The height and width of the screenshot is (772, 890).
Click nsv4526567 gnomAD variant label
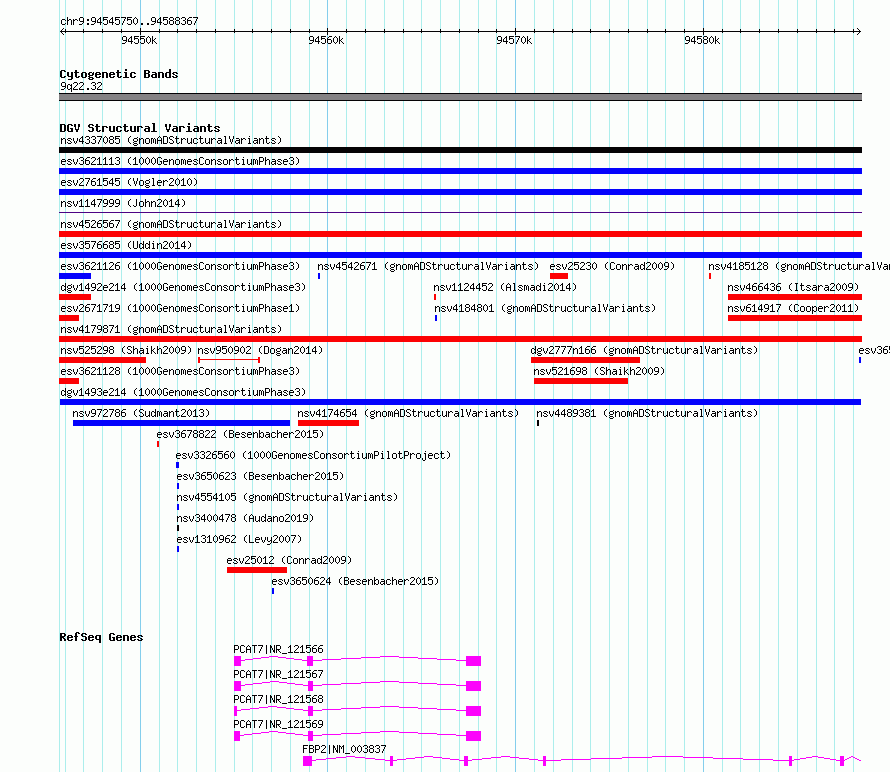(171, 224)
